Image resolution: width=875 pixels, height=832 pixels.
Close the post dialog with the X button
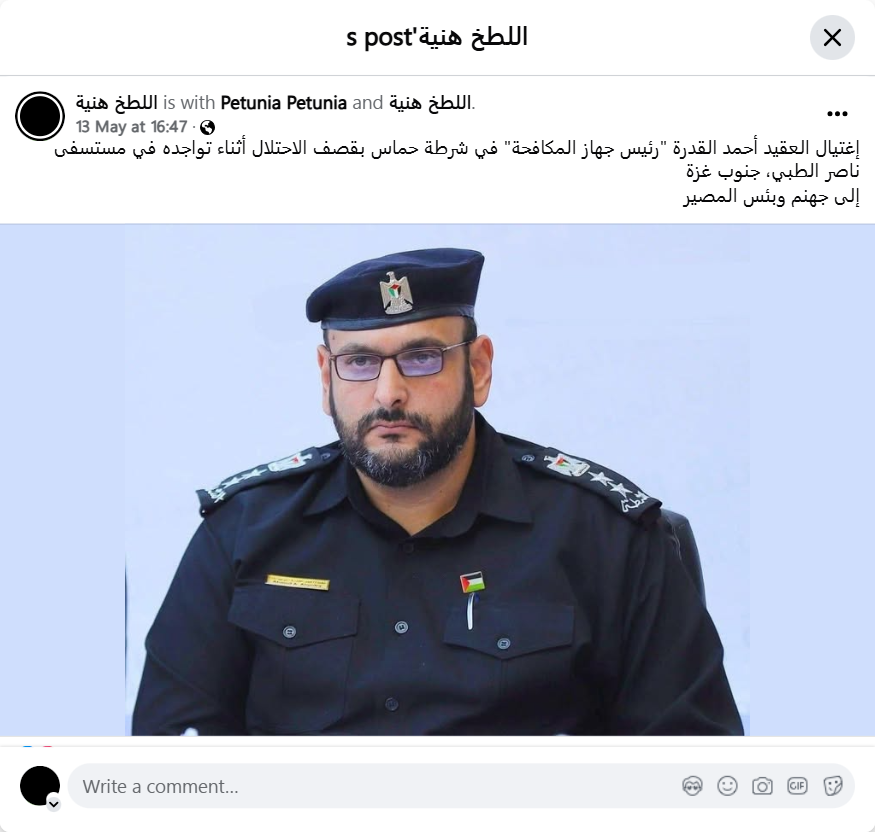[x=832, y=38]
